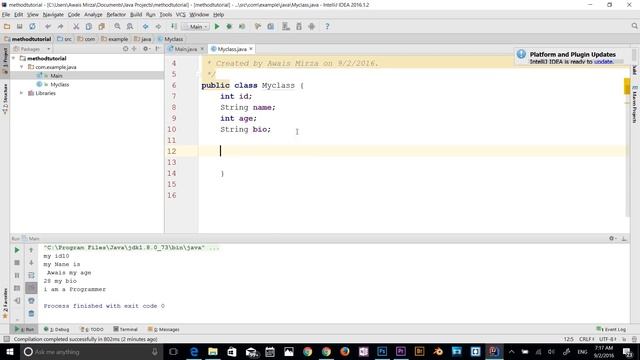Screen dimensions: 640x360
Task: Open the Terminal tool window tab
Action: pos(125,329)
